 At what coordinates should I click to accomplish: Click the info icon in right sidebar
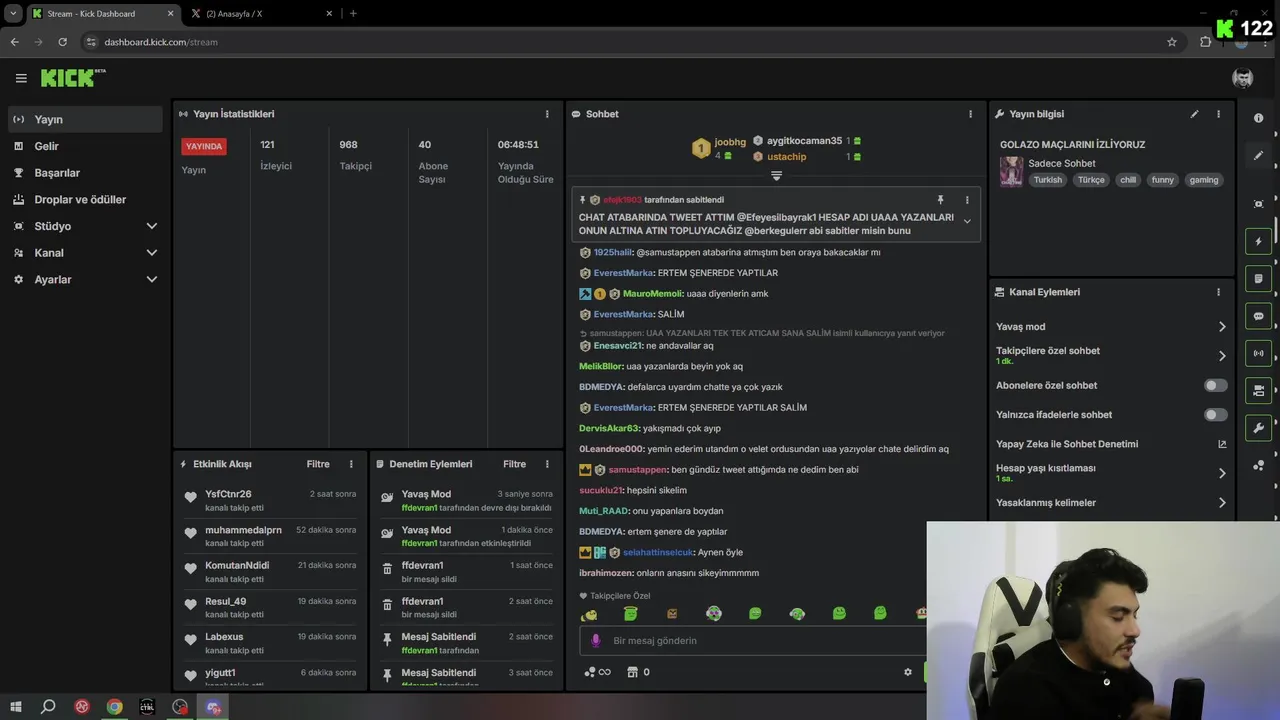point(1258,118)
